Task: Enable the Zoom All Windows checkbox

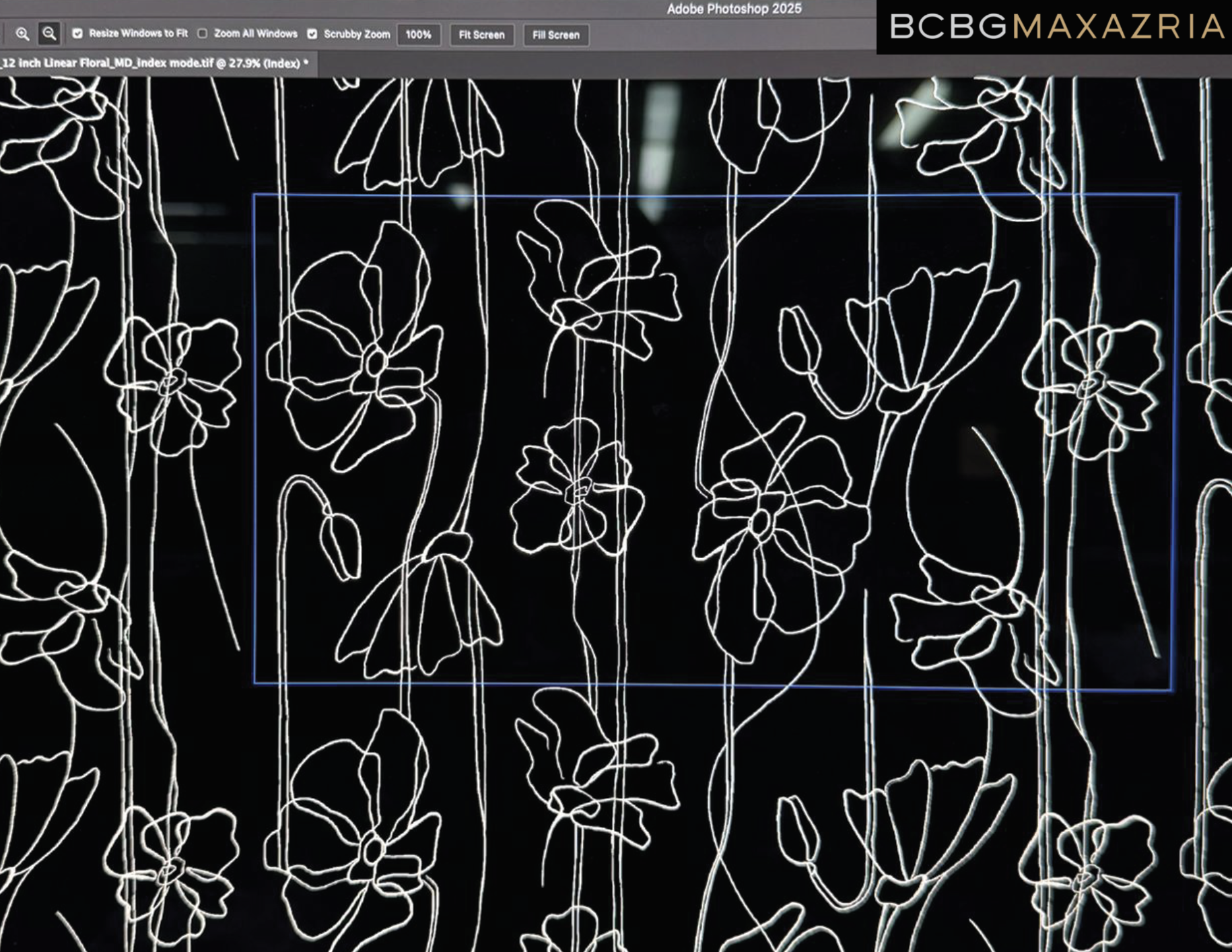Action: (202, 33)
